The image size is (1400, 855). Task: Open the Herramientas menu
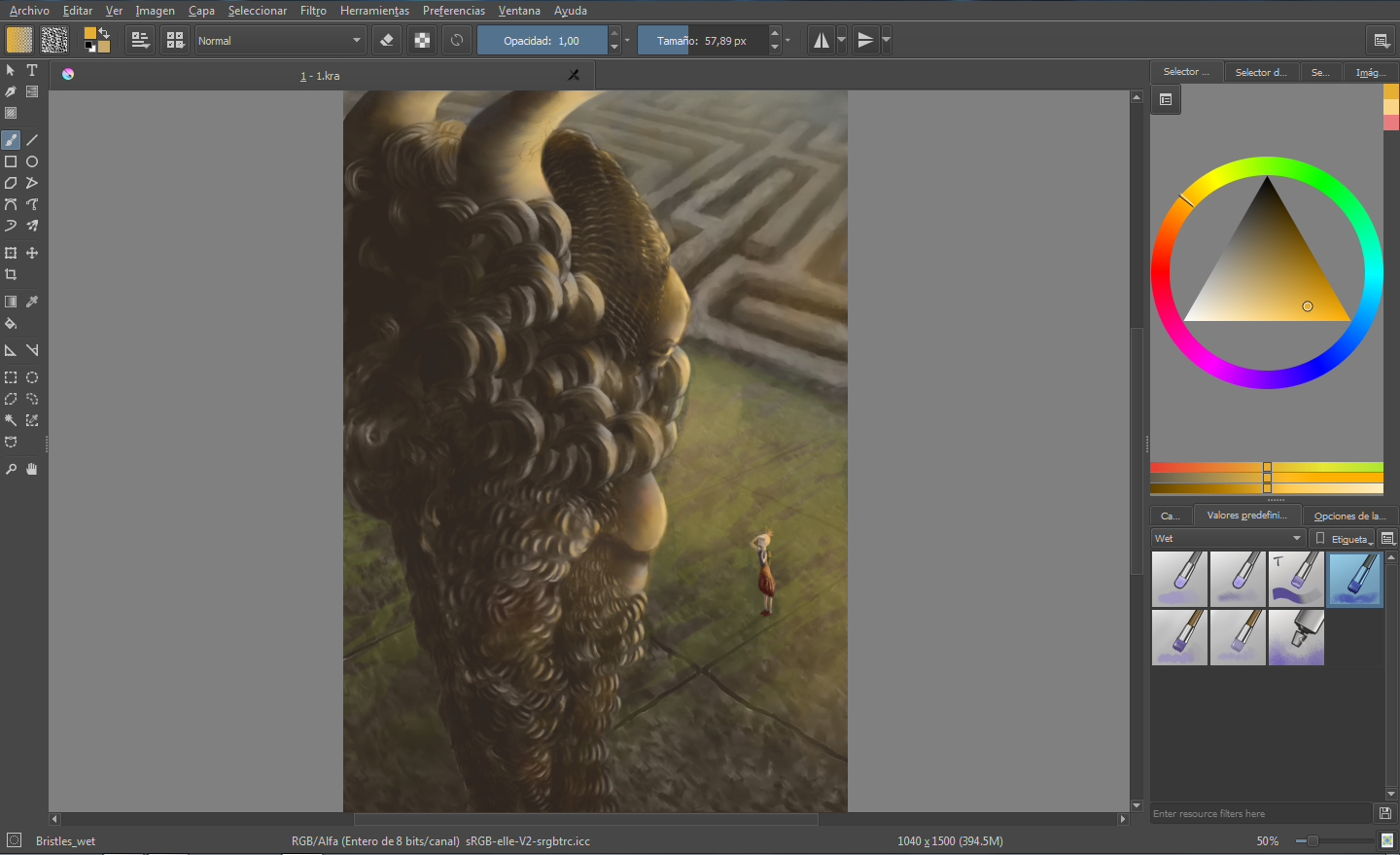click(374, 11)
